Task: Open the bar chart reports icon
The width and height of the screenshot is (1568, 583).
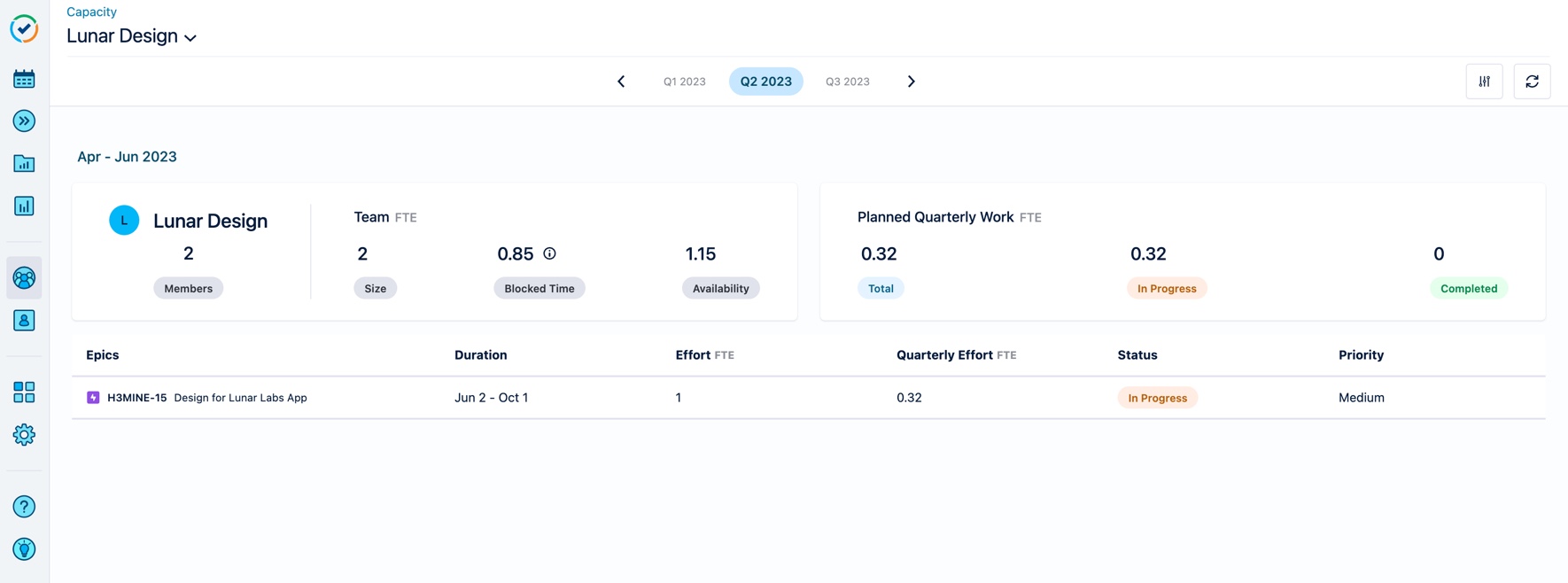Action: pos(24,206)
